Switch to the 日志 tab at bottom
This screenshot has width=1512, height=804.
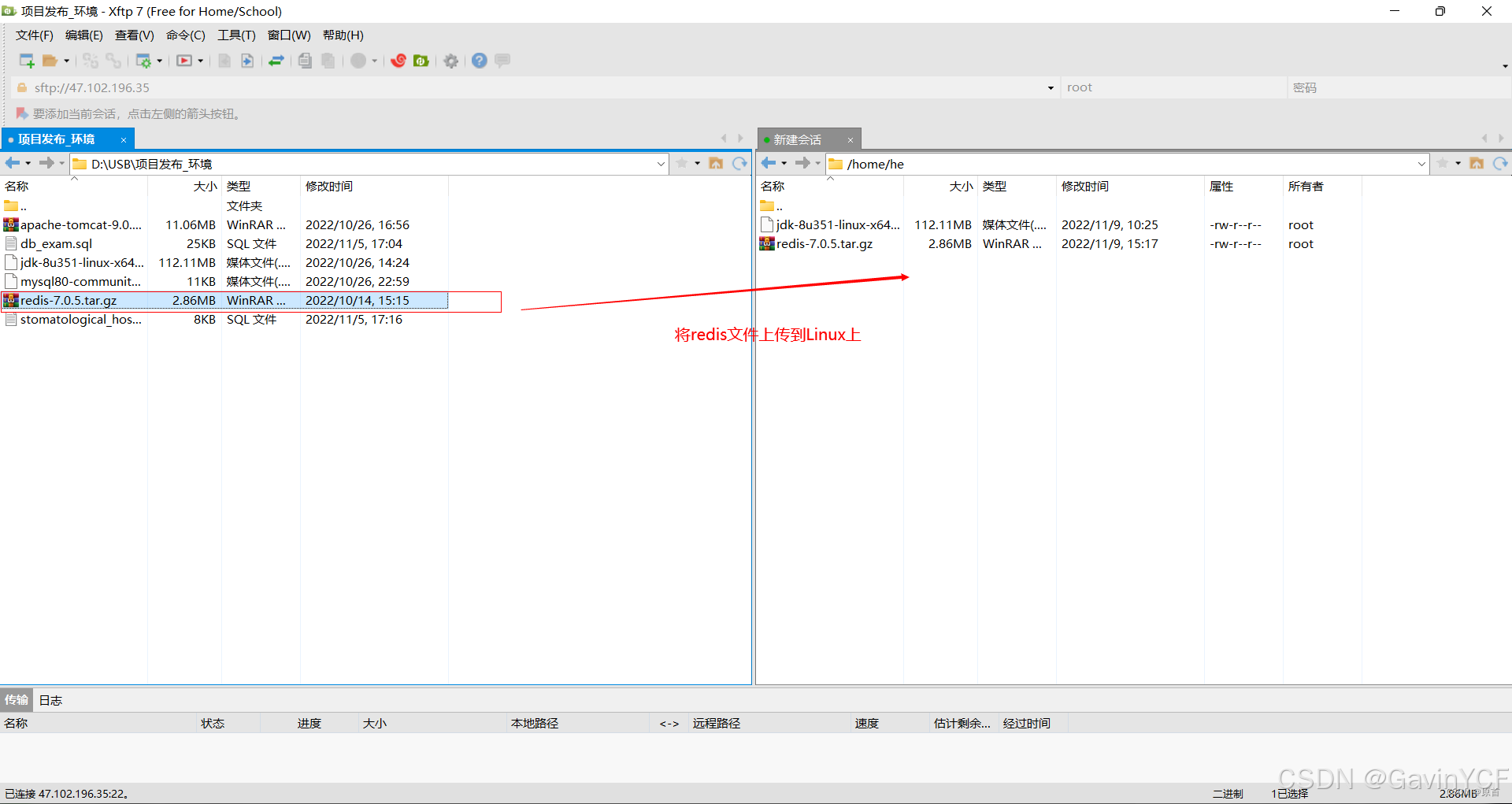tap(50, 699)
